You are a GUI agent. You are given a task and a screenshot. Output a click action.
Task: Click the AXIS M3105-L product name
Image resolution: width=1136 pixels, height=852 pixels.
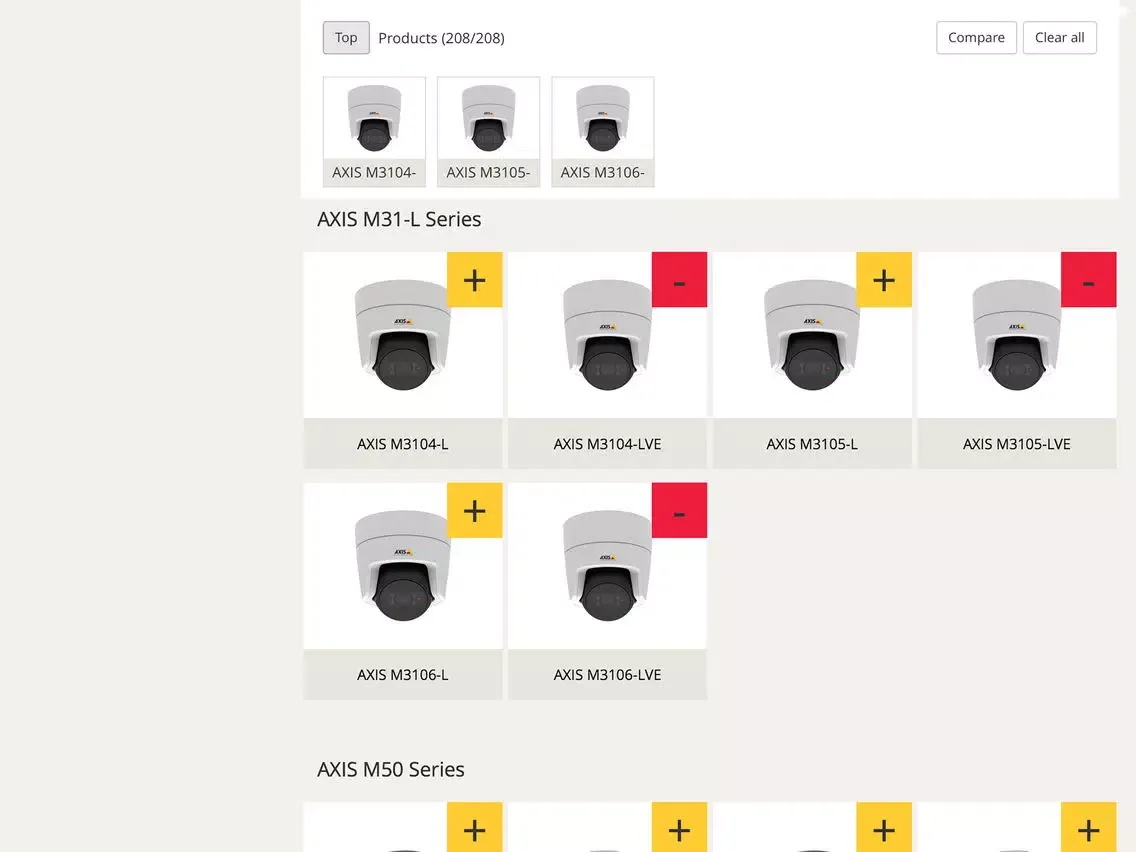811,444
